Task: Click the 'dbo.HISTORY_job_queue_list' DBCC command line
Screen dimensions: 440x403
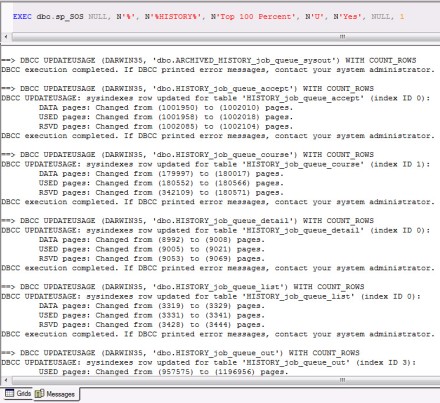Action: [183, 287]
